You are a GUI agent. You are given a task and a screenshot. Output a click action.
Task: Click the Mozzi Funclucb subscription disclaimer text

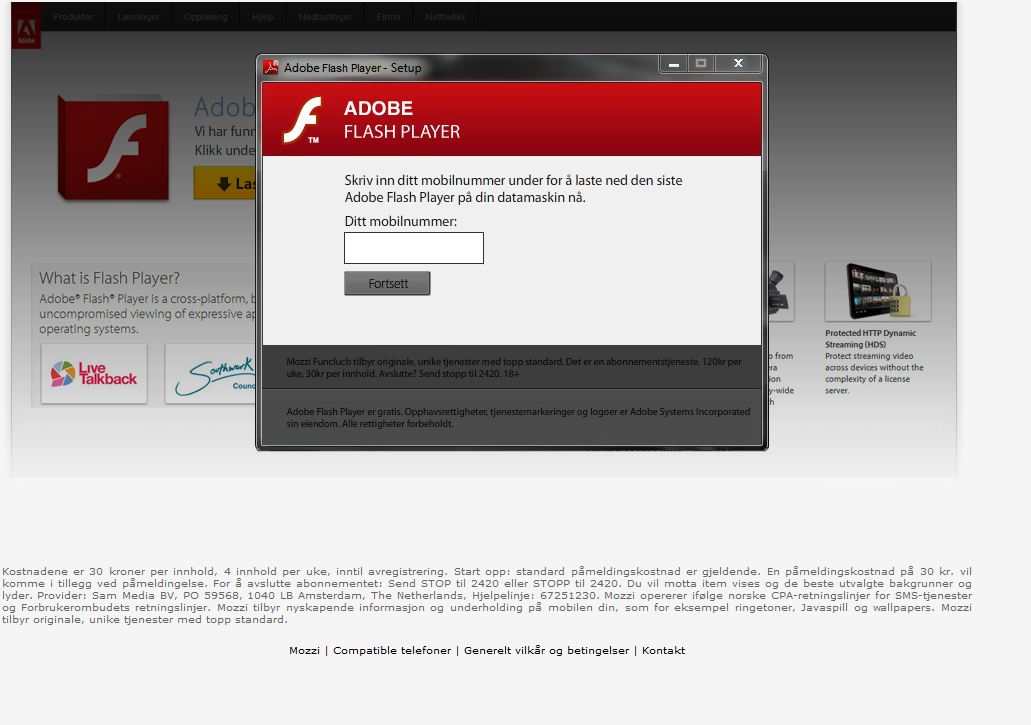514,367
